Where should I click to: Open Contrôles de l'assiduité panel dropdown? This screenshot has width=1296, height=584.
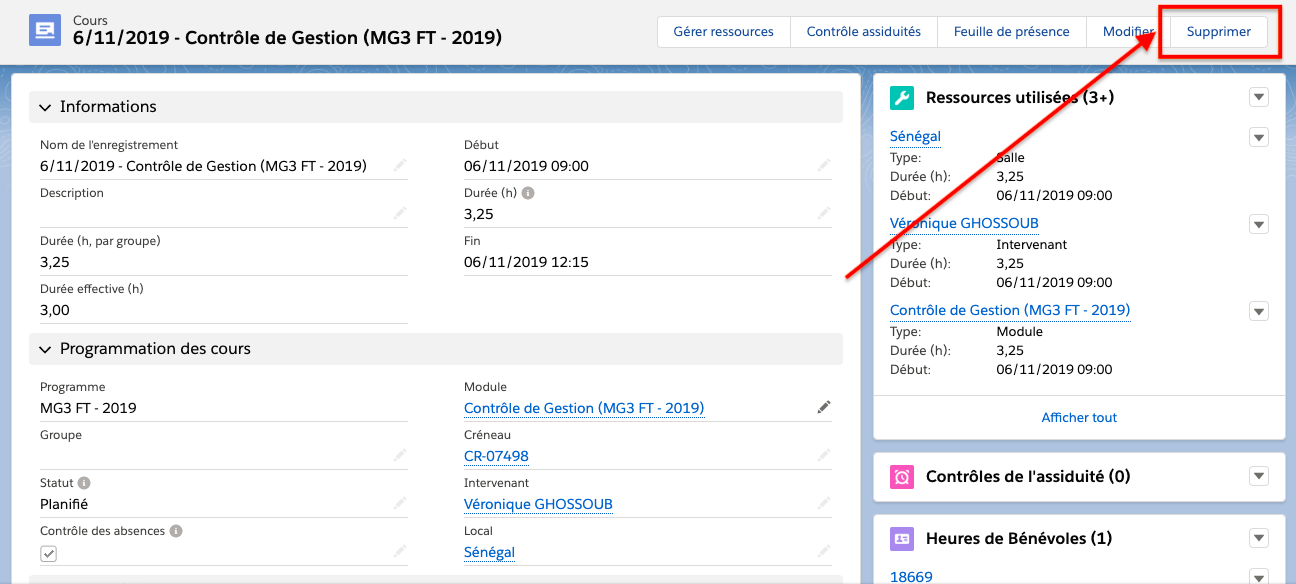tap(1259, 476)
